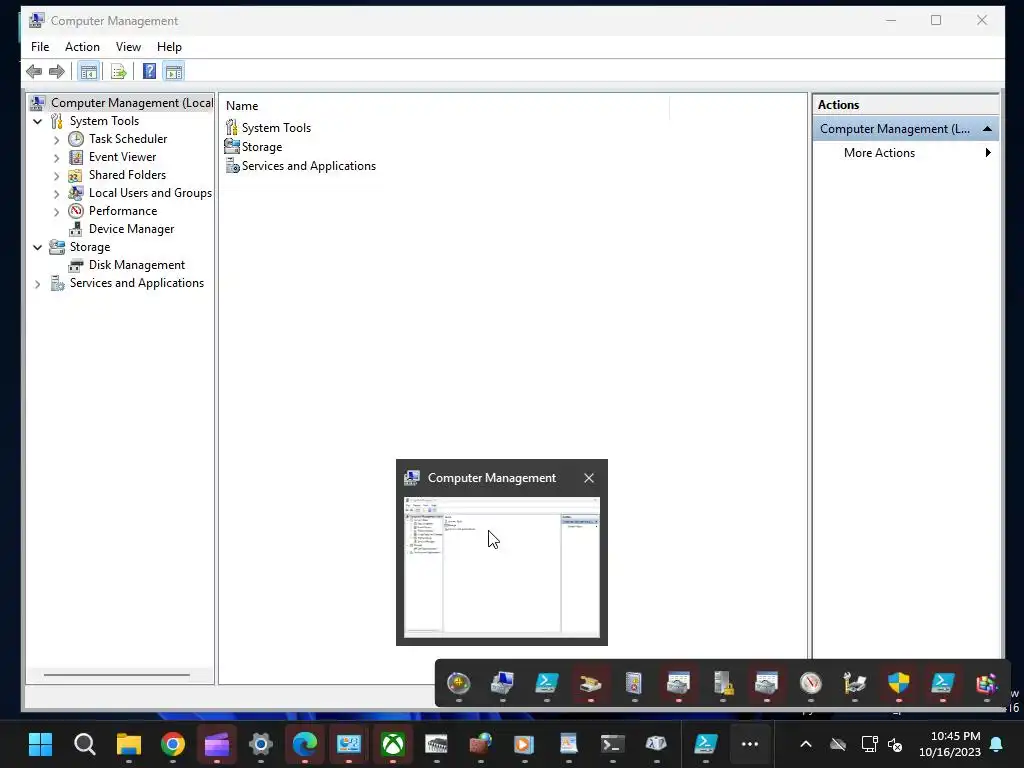
Task: Expand the Local Users and Groups node
Action: click(56, 193)
